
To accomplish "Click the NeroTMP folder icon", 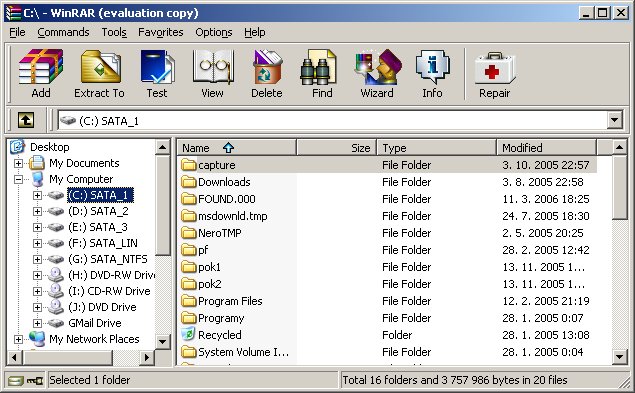I will (188, 233).
